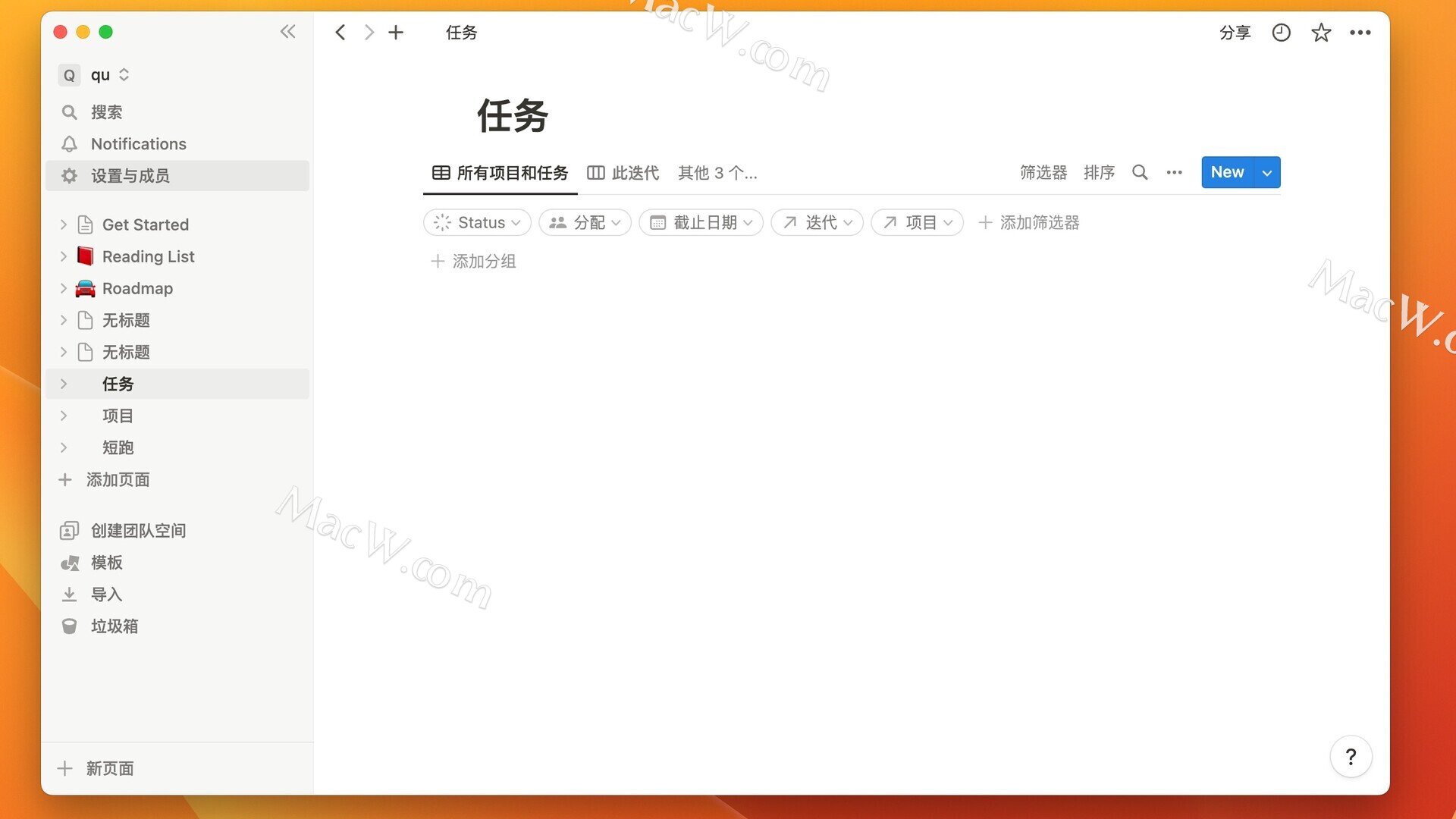Screen dimensions: 1456x819
Task: Go back with the left arrow
Action: (340, 33)
